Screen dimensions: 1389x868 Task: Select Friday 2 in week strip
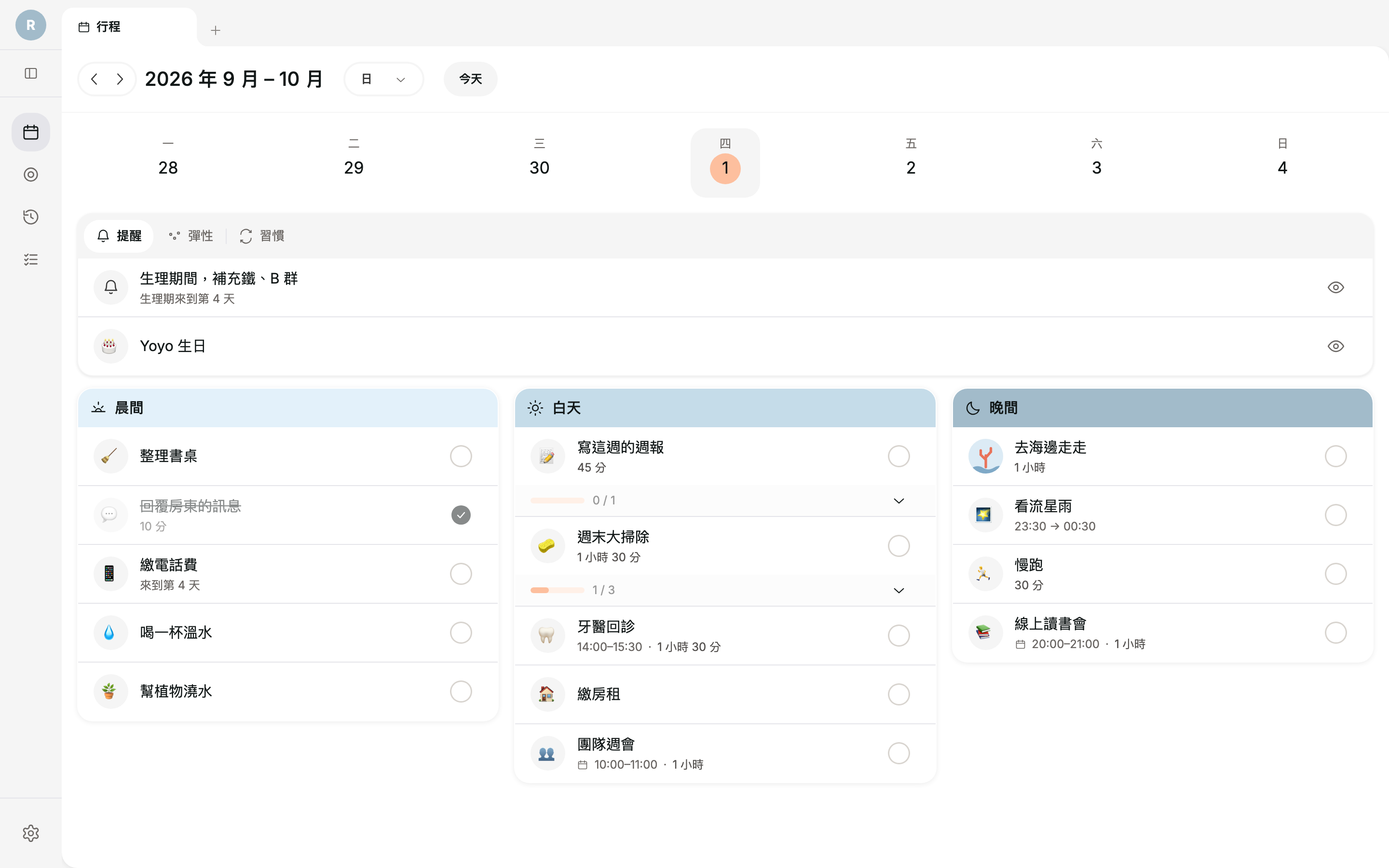(x=911, y=163)
